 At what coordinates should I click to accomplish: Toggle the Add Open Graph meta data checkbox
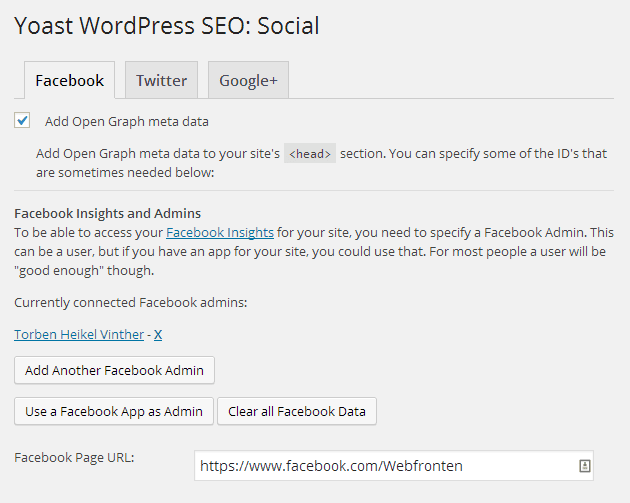pos(22,120)
